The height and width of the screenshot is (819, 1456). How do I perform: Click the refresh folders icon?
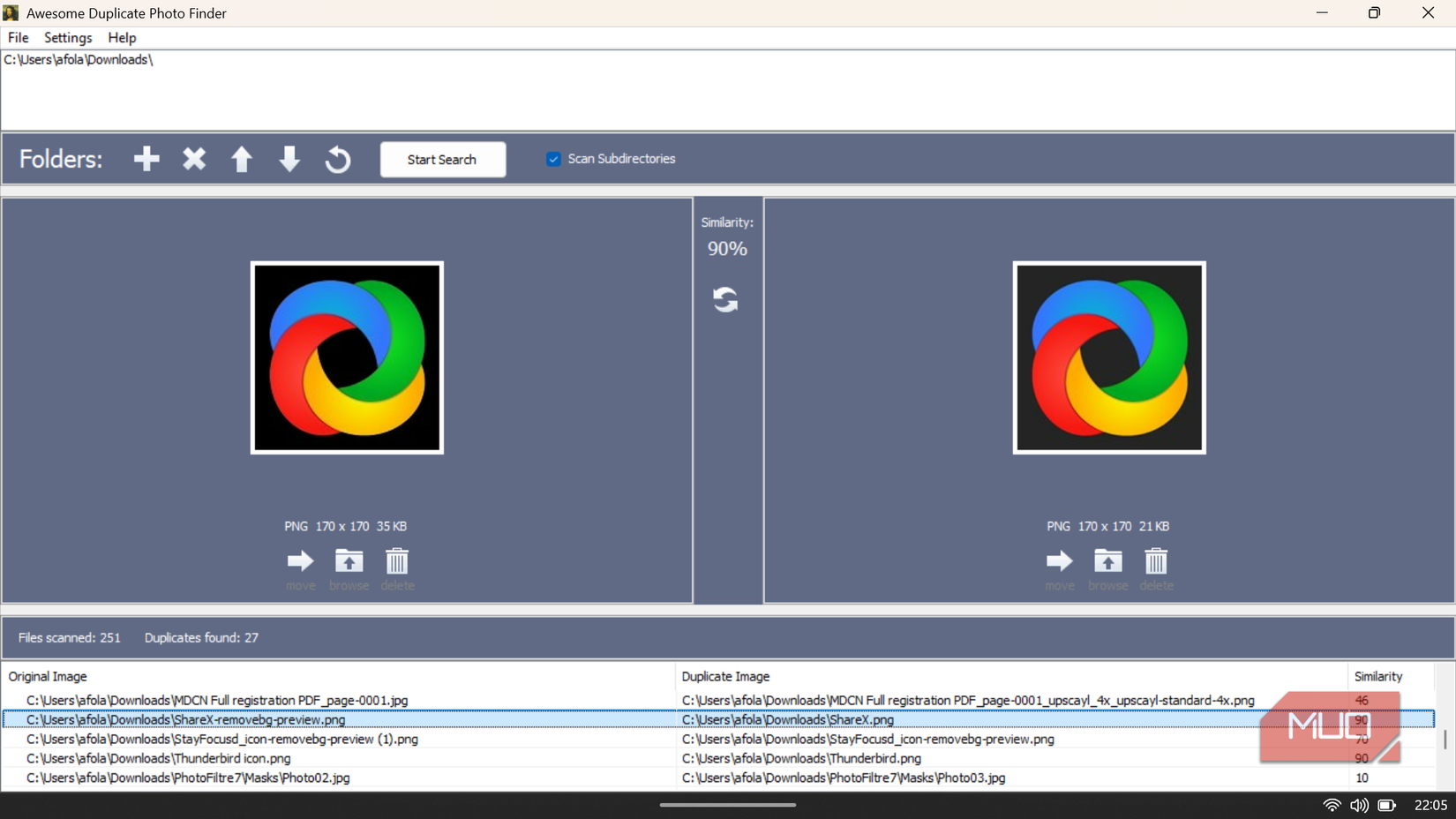(337, 159)
